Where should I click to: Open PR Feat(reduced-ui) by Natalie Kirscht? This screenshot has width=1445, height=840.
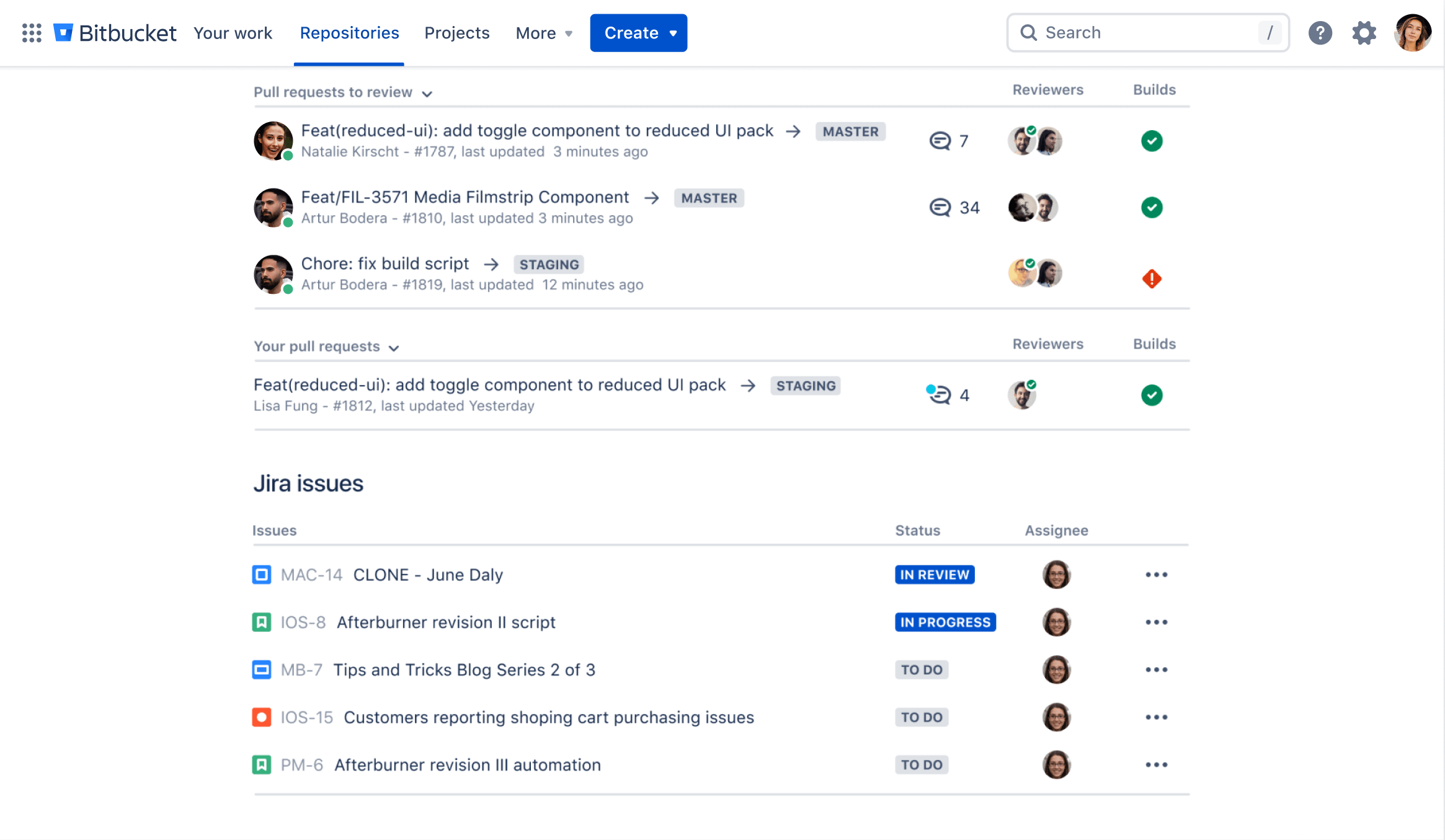(x=537, y=131)
